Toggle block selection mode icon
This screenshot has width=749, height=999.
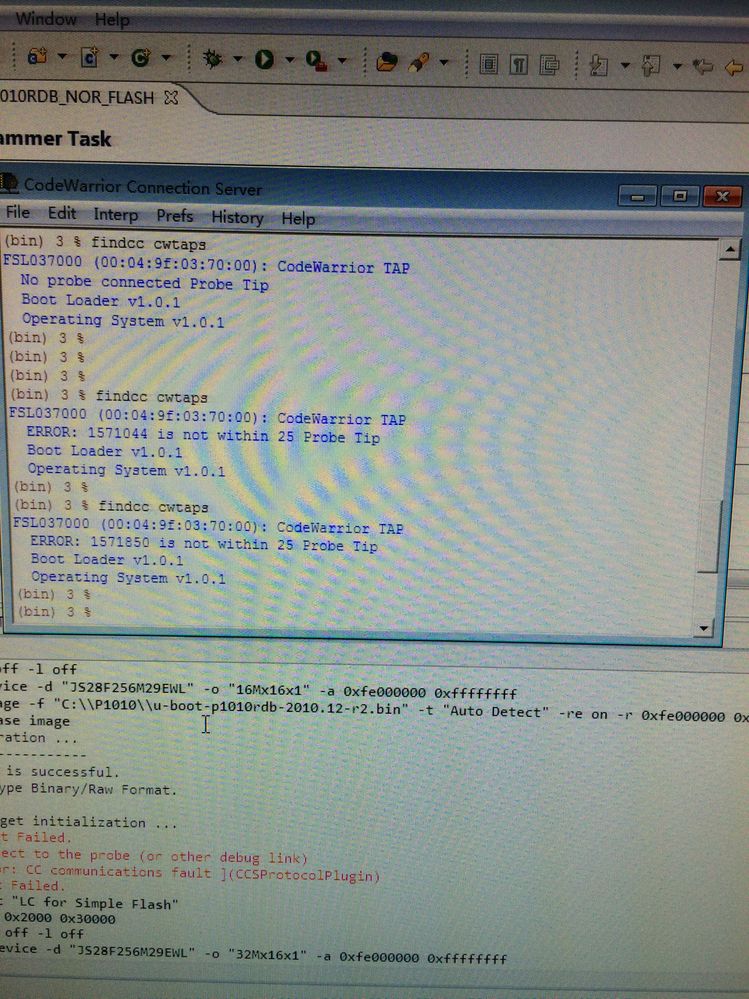(489, 64)
